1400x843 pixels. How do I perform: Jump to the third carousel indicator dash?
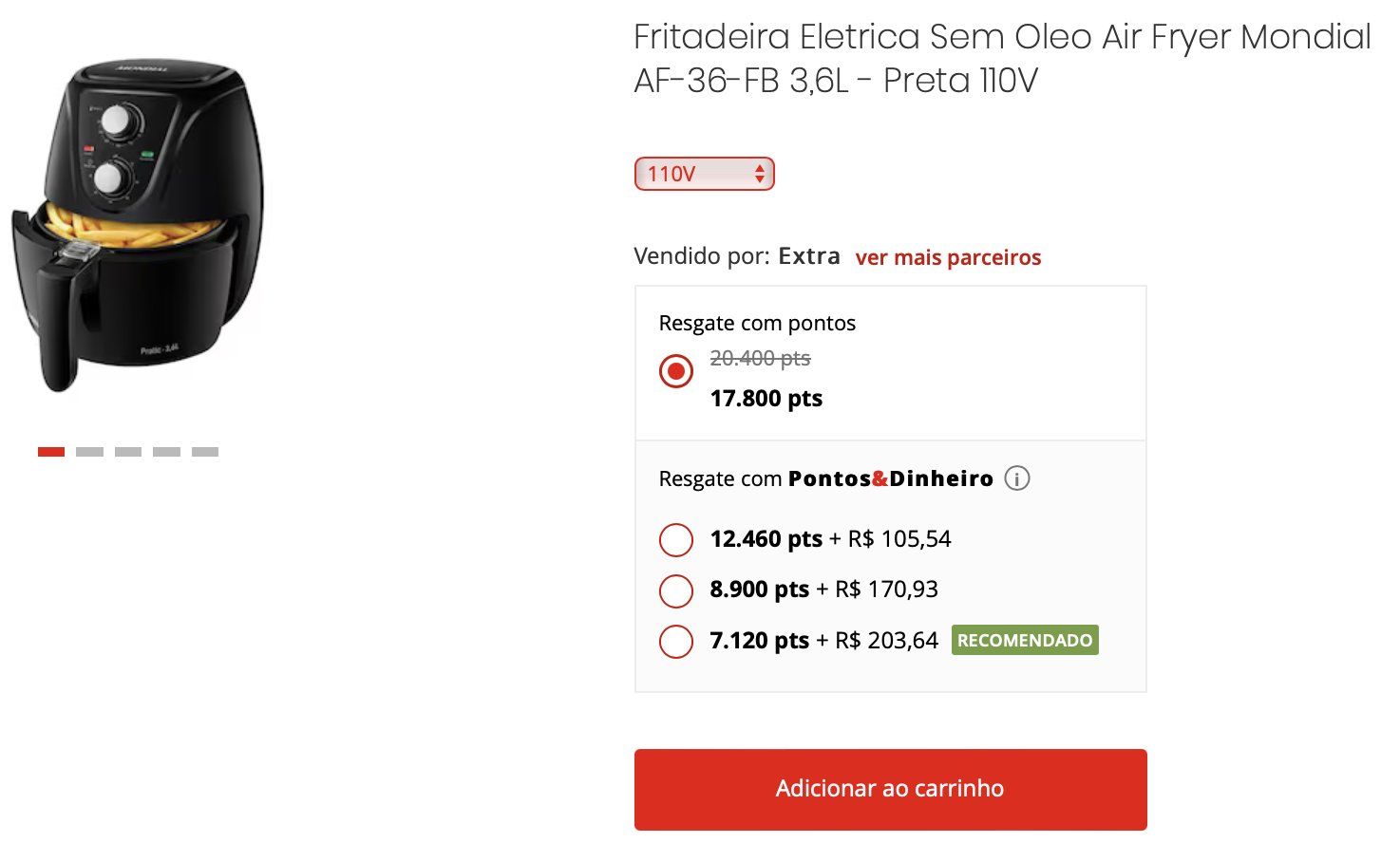click(128, 452)
